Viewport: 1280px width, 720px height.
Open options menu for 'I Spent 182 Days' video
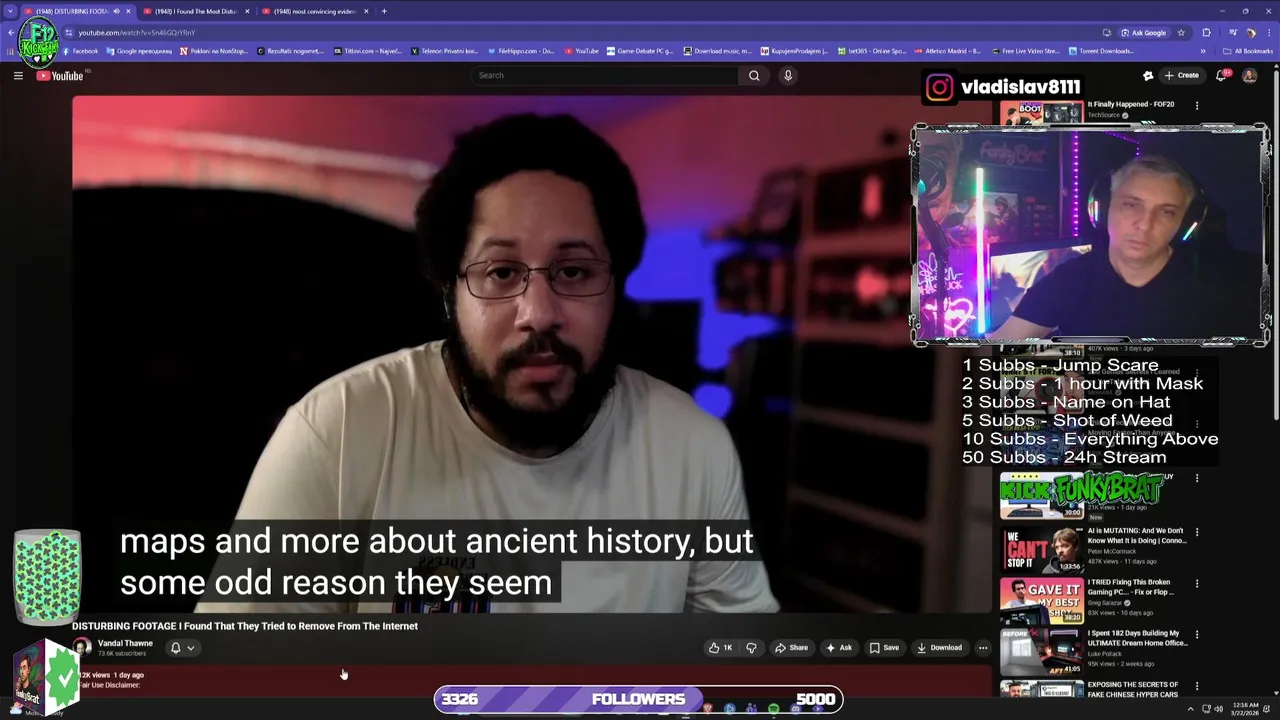tap(1197, 634)
